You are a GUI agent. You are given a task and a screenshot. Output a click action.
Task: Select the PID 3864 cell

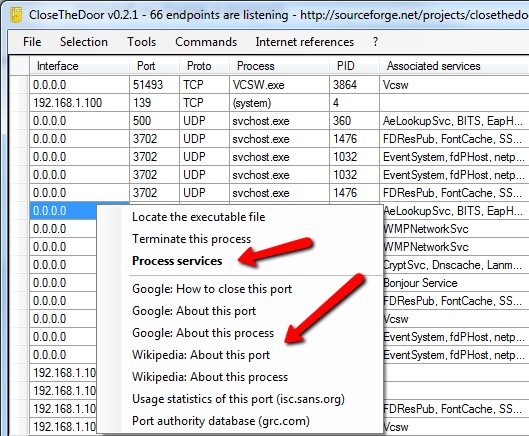pyautogui.click(x=354, y=85)
